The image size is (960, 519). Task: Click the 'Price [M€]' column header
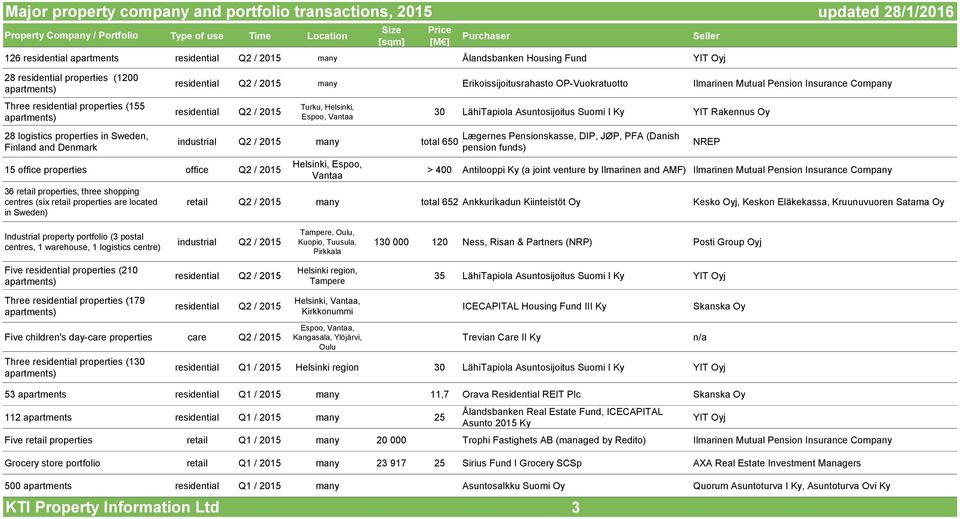pos(440,35)
